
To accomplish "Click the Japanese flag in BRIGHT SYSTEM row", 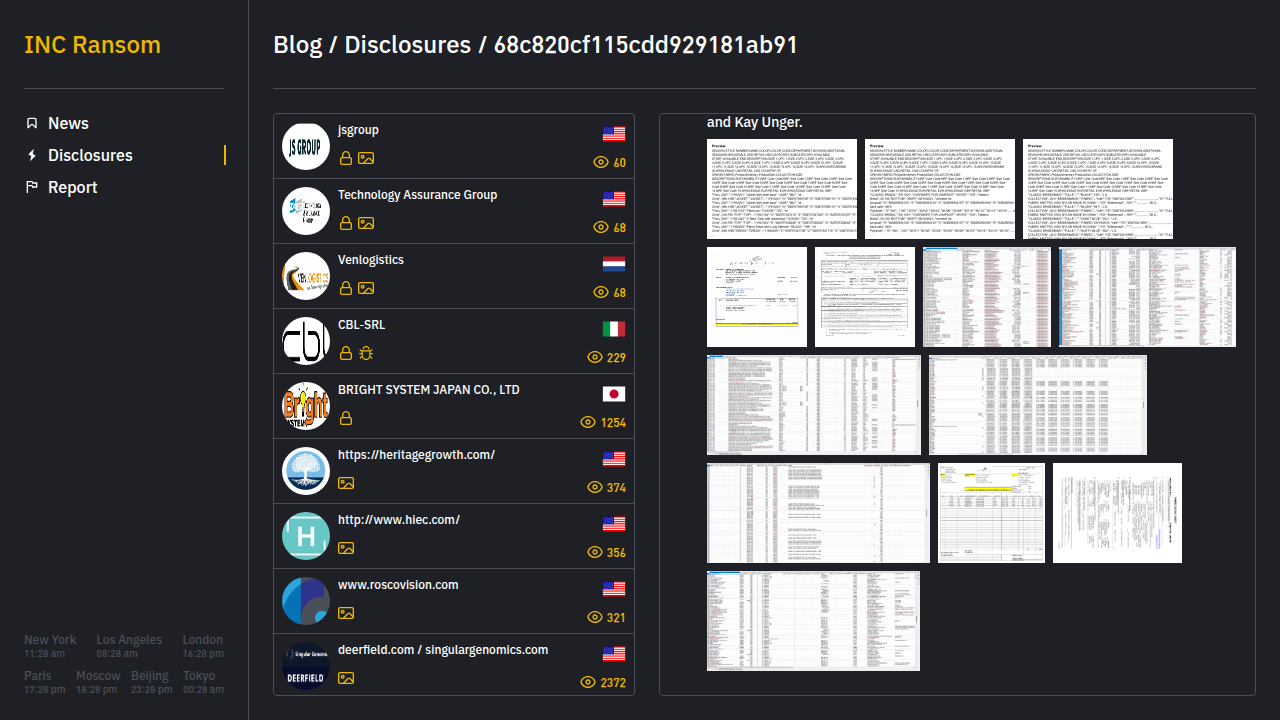I will (x=614, y=394).
